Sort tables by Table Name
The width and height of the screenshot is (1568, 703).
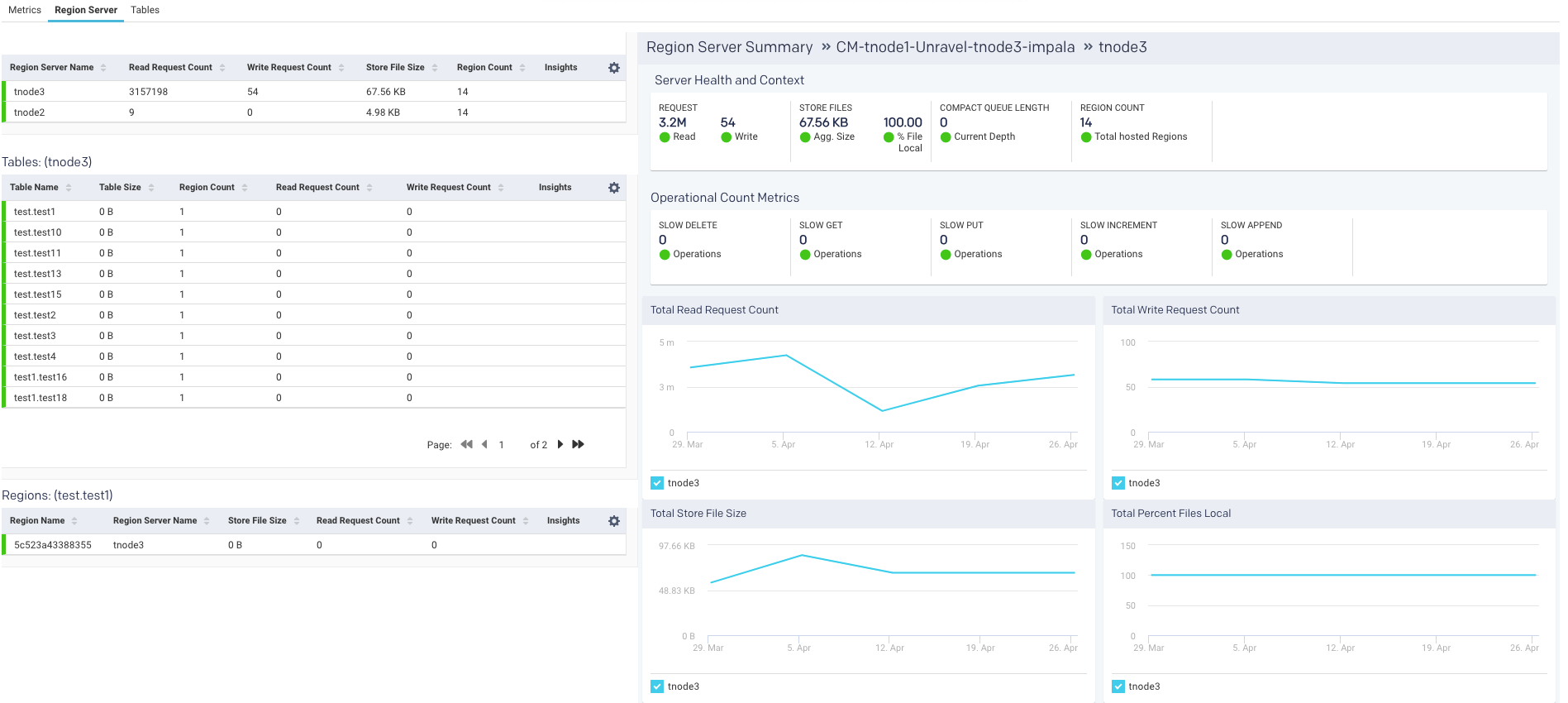coord(69,188)
